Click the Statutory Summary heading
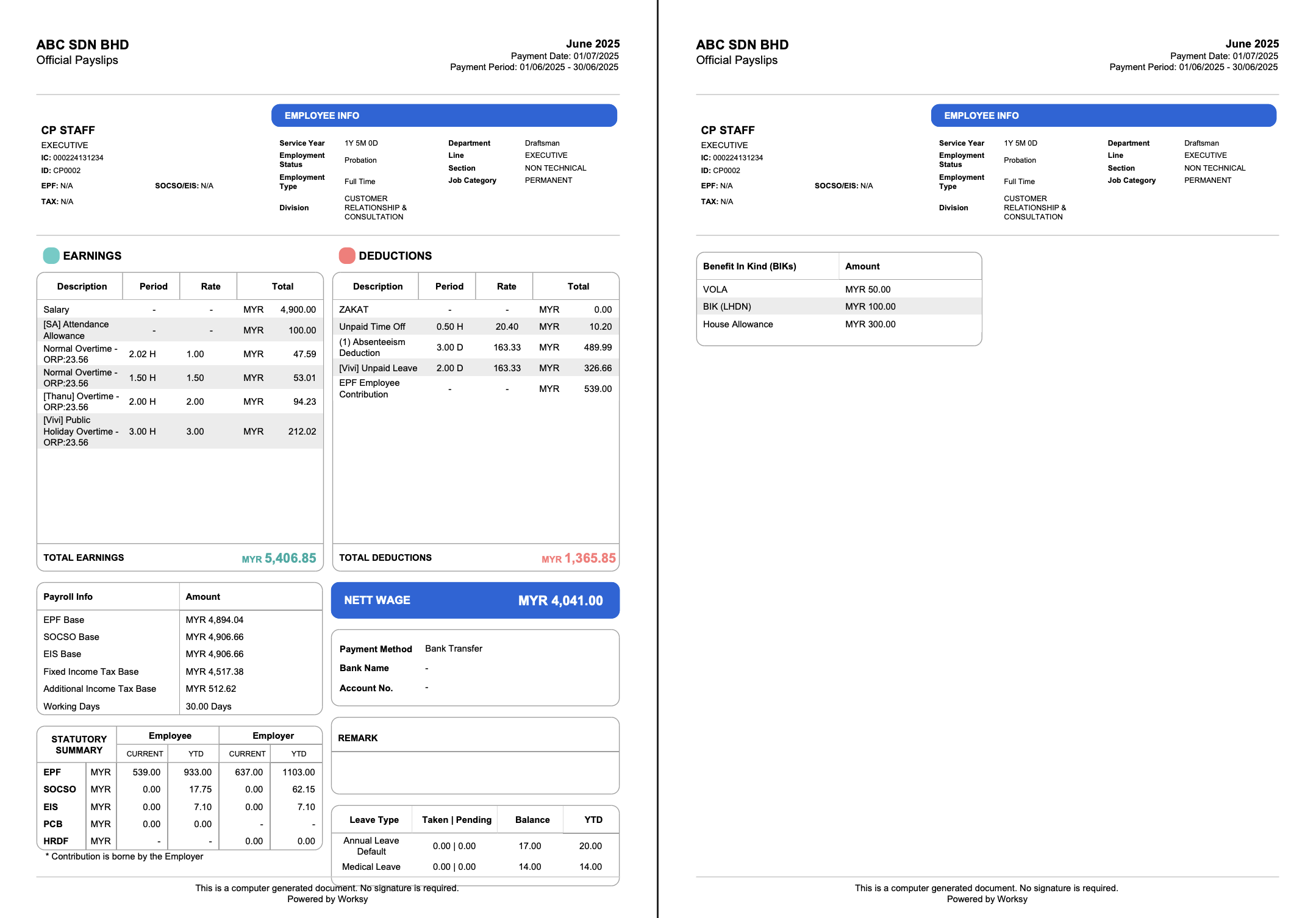This screenshot has width=1316, height=918. (79, 744)
